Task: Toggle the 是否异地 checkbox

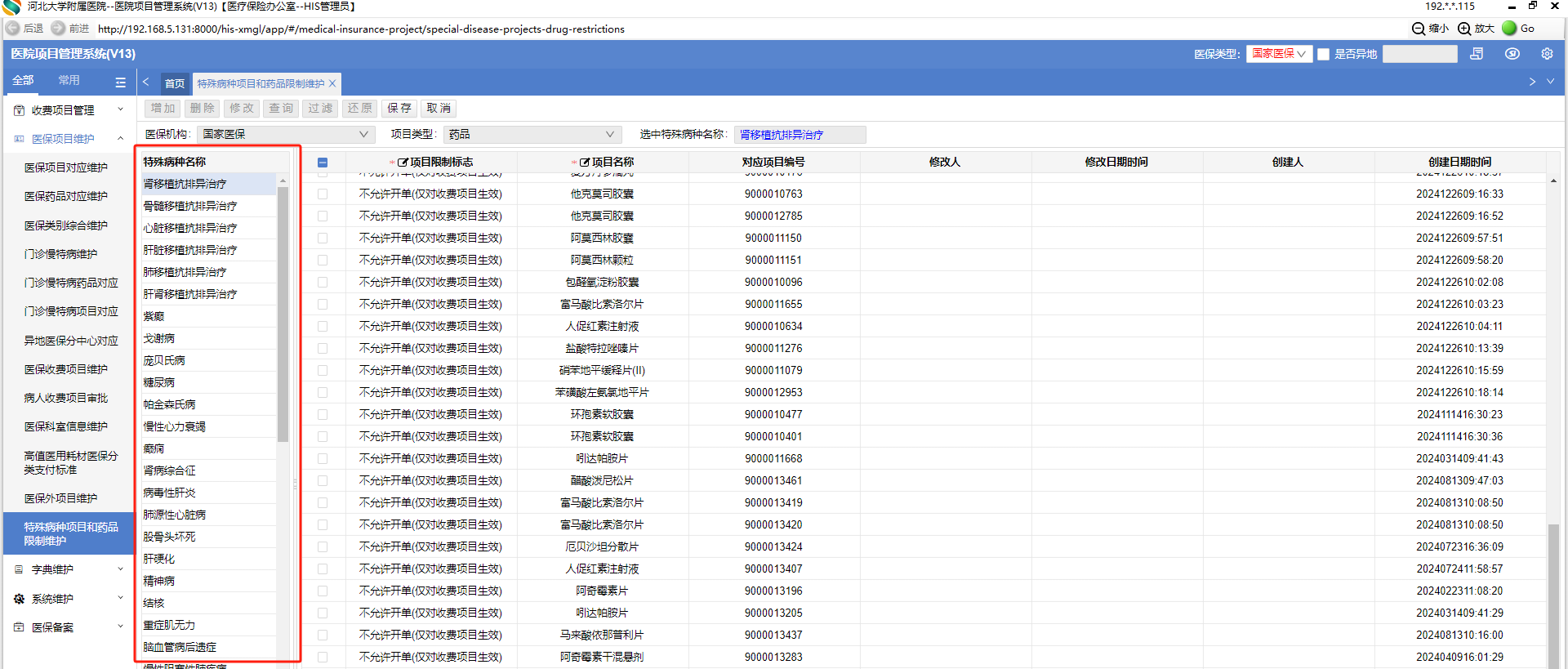Action: click(1324, 54)
